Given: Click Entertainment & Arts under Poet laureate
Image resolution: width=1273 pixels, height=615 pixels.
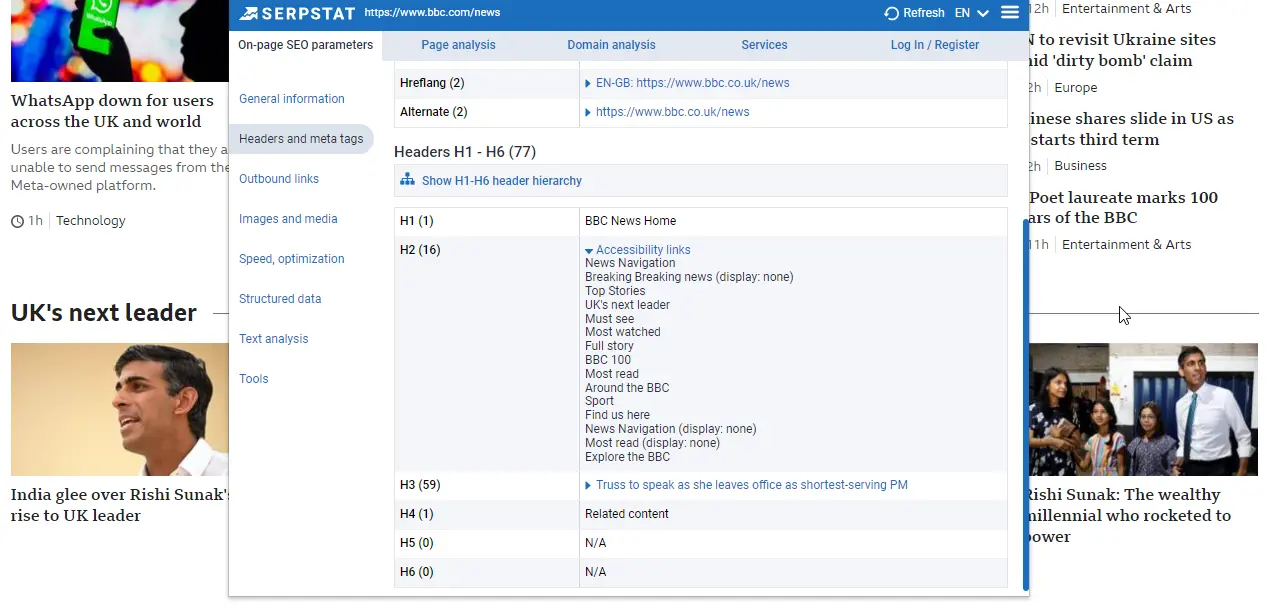Looking at the screenshot, I should [x=1127, y=245].
